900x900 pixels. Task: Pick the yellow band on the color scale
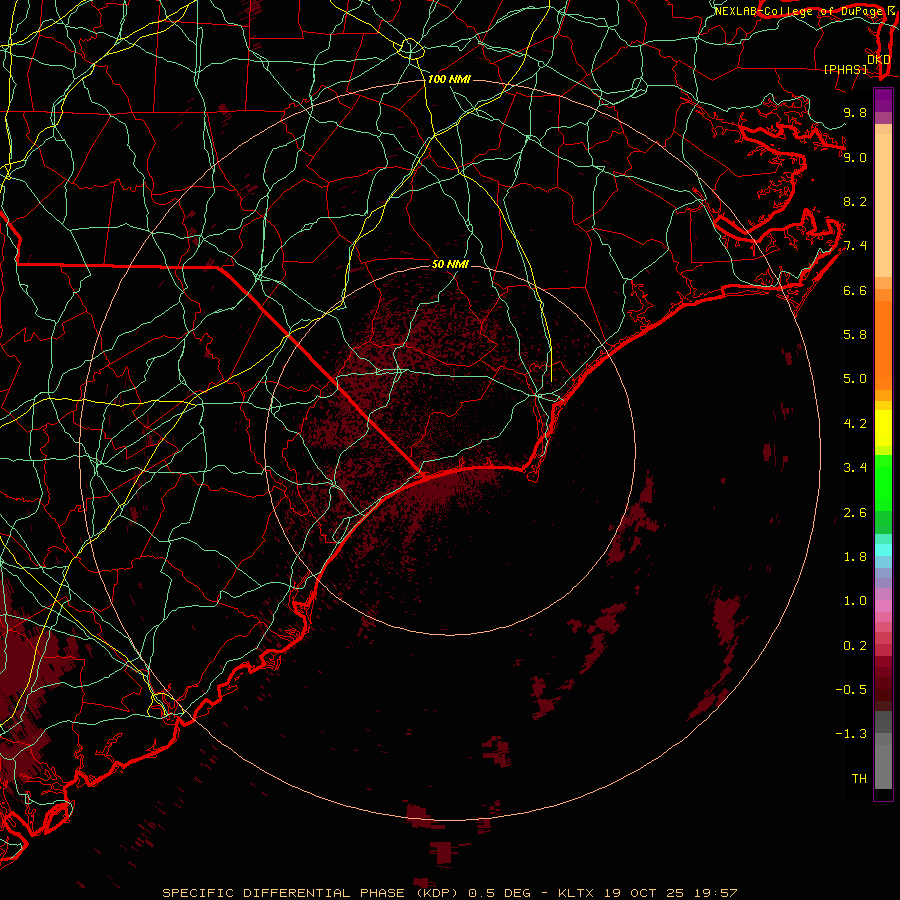tap(883, 428)
